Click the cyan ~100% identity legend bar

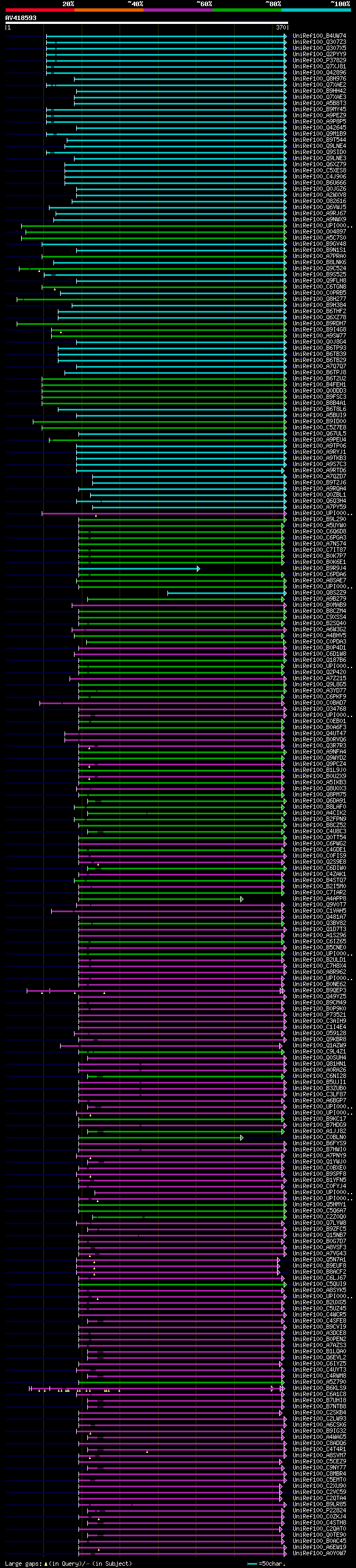pos(316,10)
